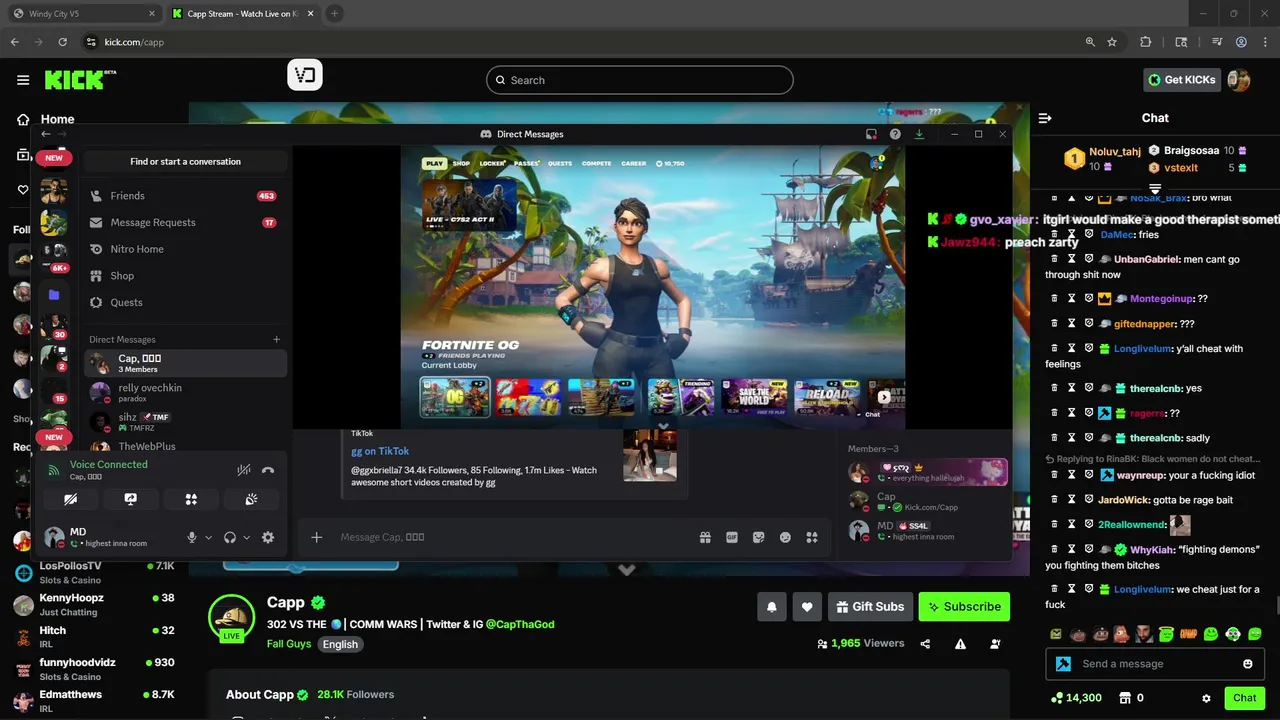Click Discord message attachment plus button

click(x=316, y=537)
